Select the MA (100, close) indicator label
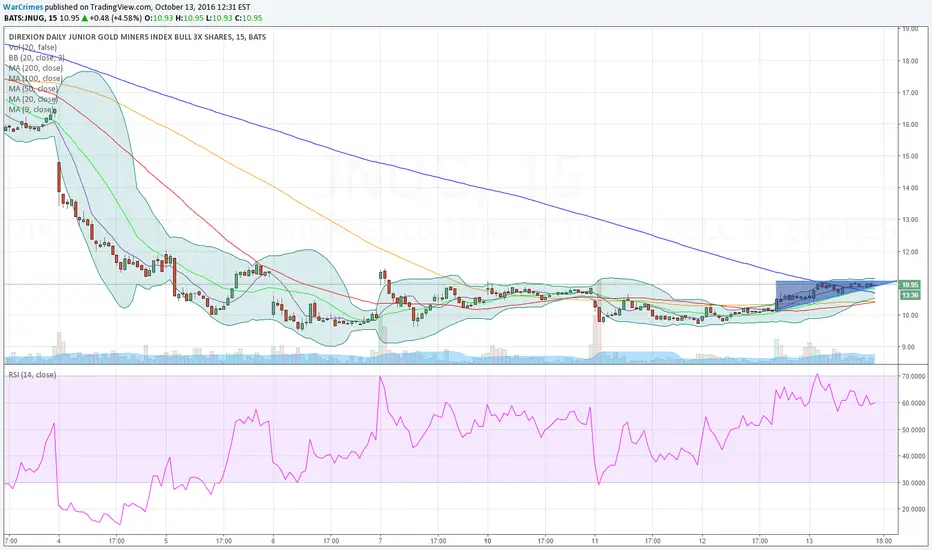Viewport: 932px width, 550px height. click(36, 78)
